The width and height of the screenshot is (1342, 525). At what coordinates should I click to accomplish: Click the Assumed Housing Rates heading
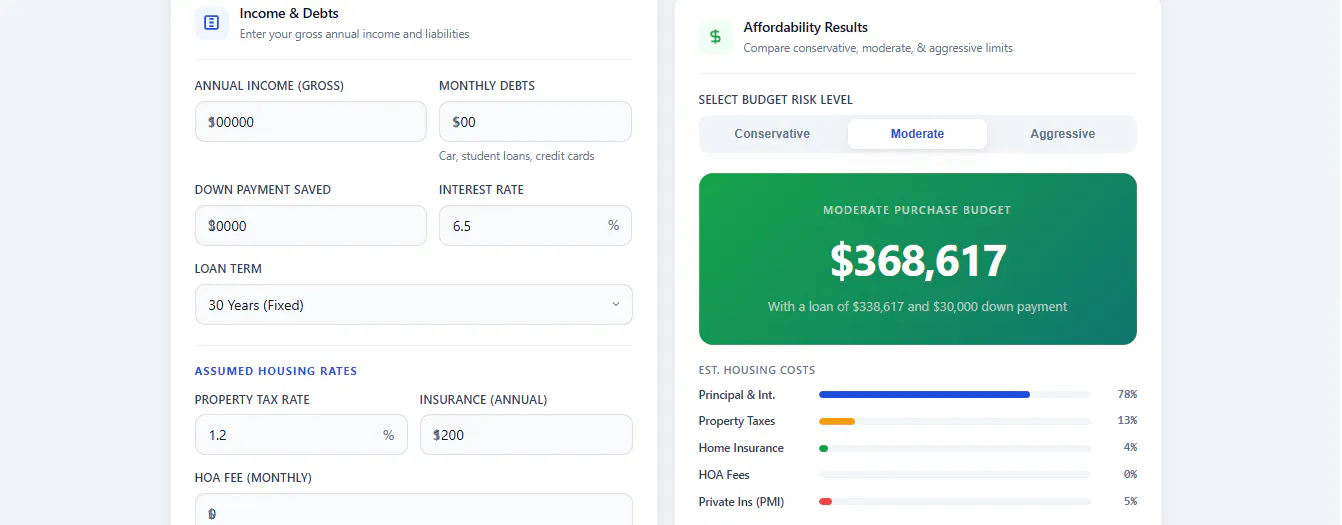click(276, 371)
